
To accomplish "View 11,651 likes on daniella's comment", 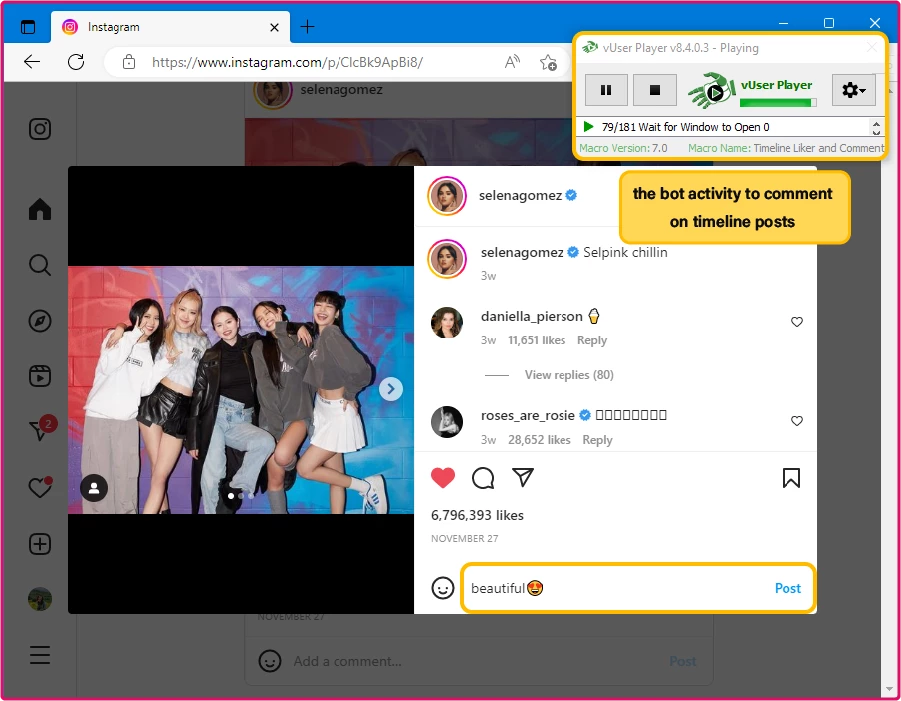I will click(x=536, y=340).
